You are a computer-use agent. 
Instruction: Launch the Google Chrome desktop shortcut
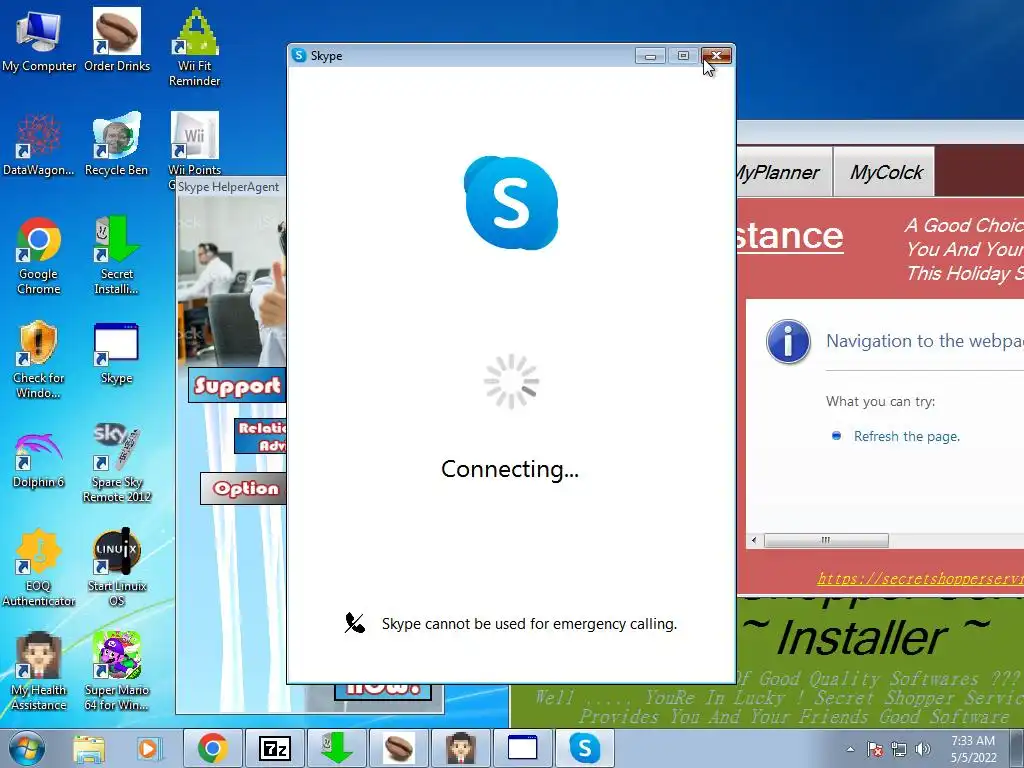39,256
